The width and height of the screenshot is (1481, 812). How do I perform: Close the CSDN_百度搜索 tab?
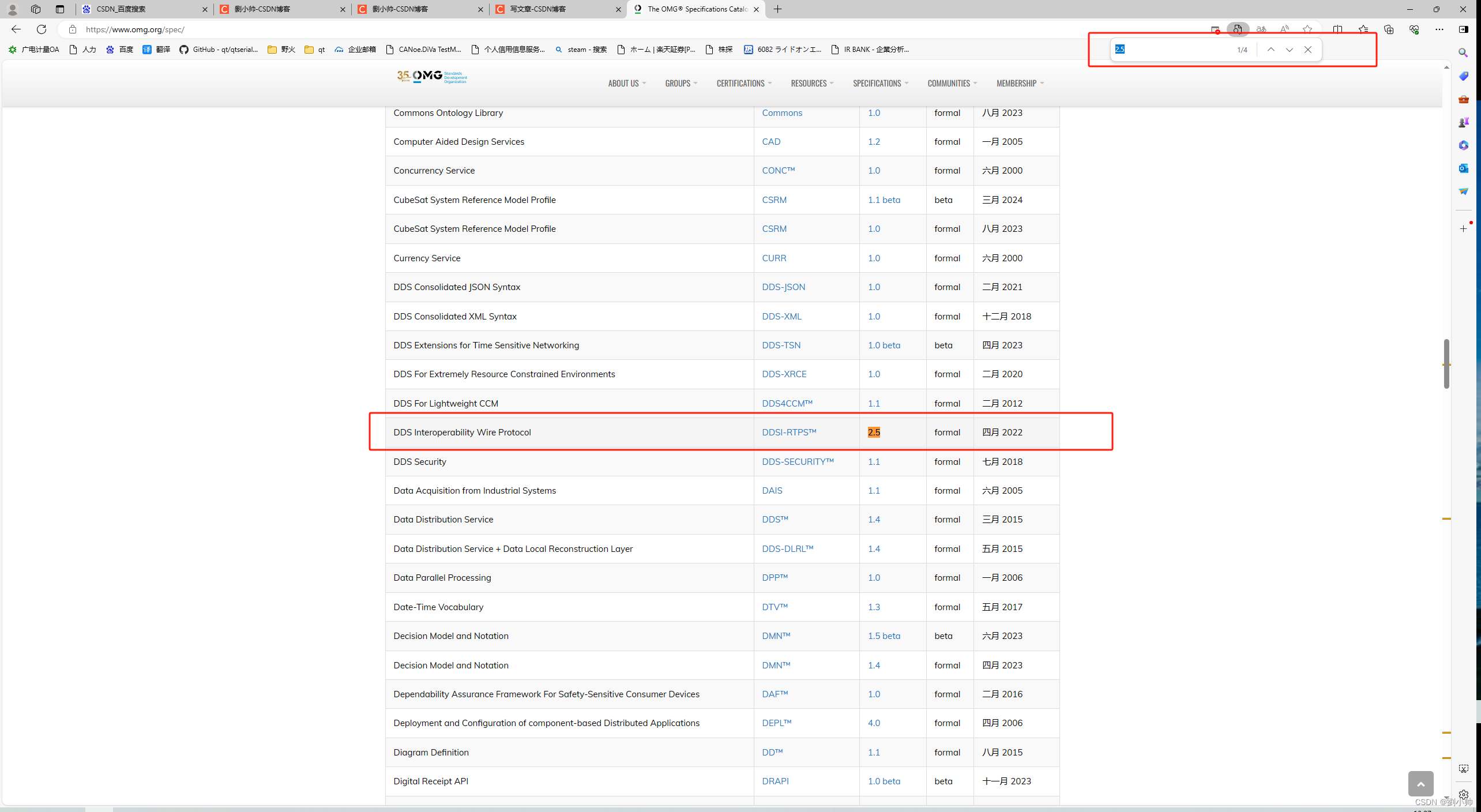pyautogui.click(x=204, y=9)
